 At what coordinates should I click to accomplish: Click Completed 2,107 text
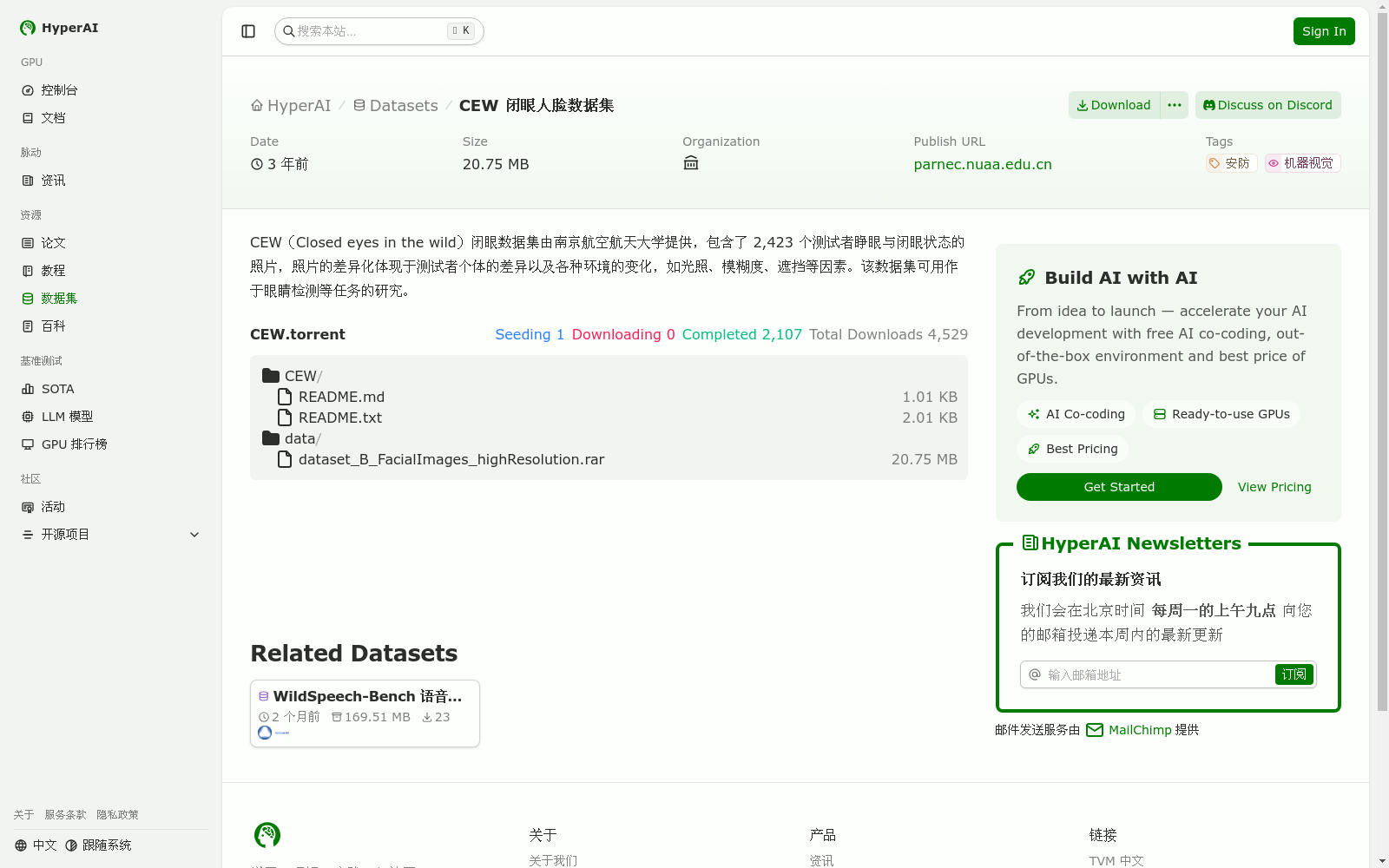tap(741, 334)
